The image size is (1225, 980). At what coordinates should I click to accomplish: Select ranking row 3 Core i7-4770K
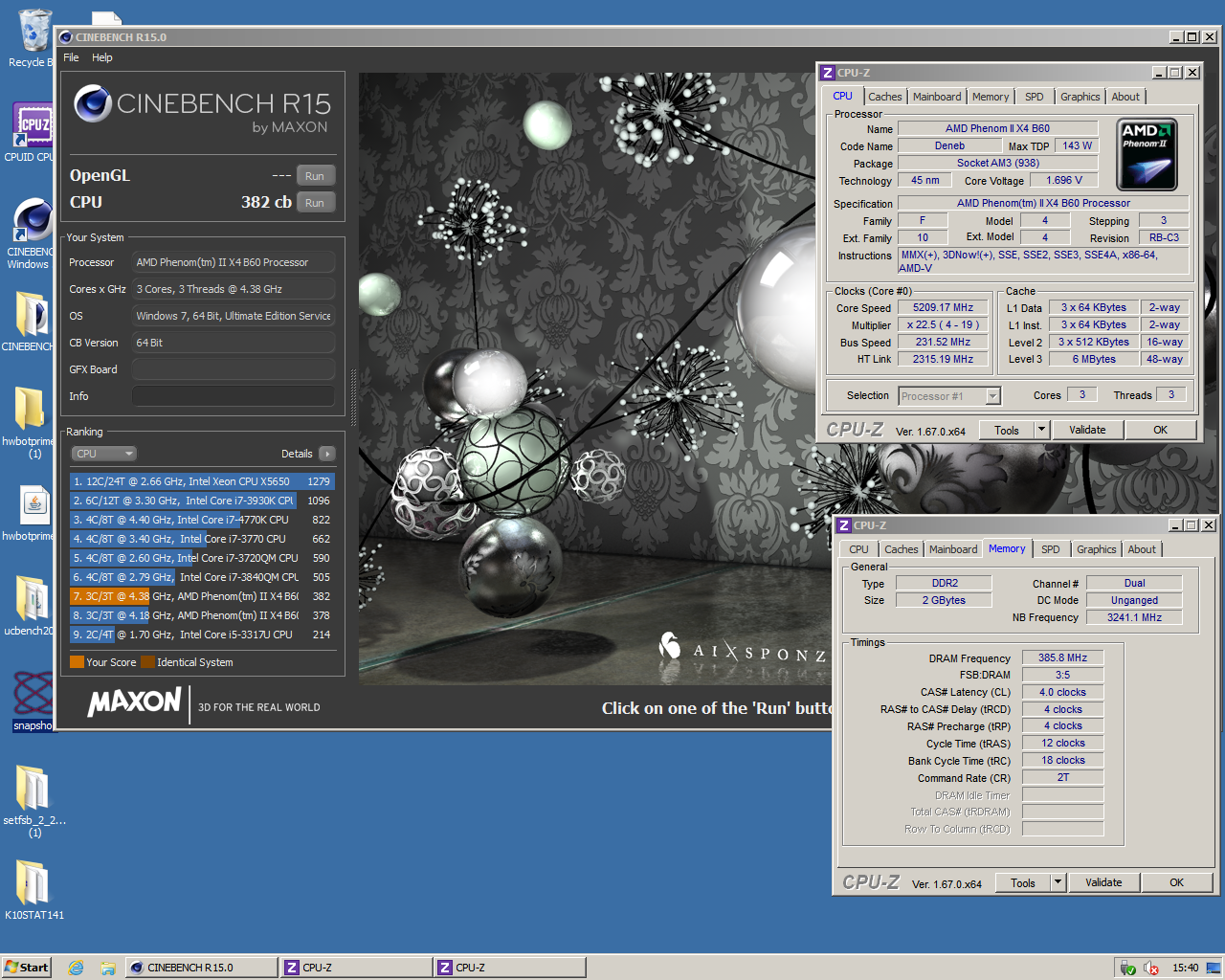coord(202,520)
